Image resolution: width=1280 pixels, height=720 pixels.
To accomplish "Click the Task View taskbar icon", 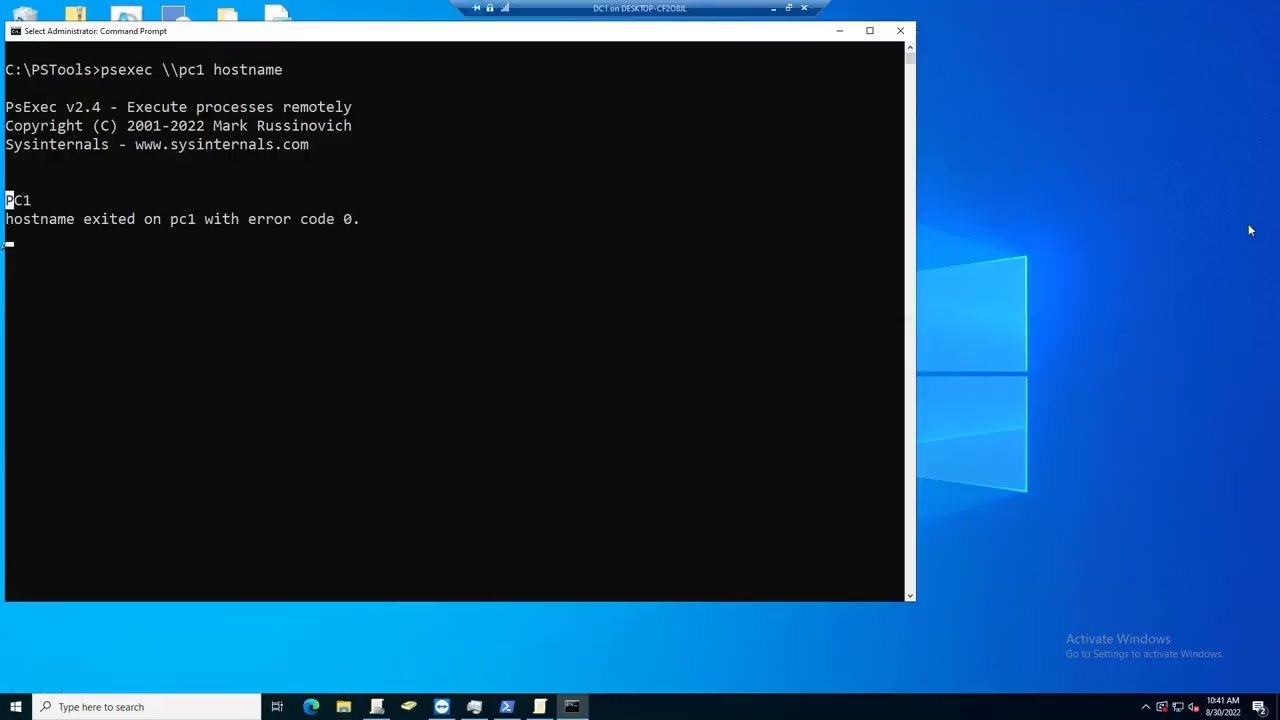I will tap(277, 707).
